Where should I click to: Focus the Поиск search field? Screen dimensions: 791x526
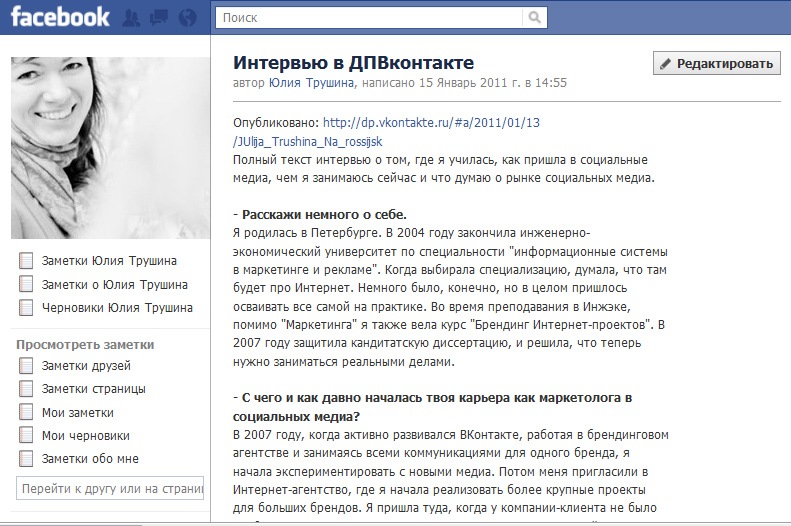coord(369,18)
